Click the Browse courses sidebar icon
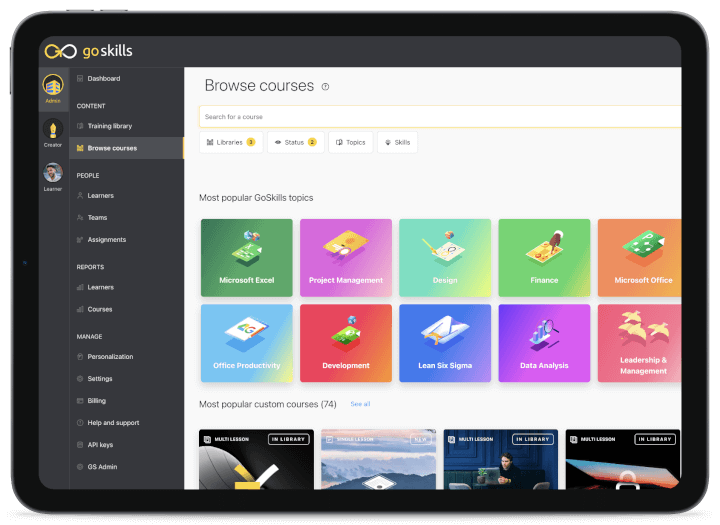The width and height of the screenshot is (720, 525). [x=80, y=148]
